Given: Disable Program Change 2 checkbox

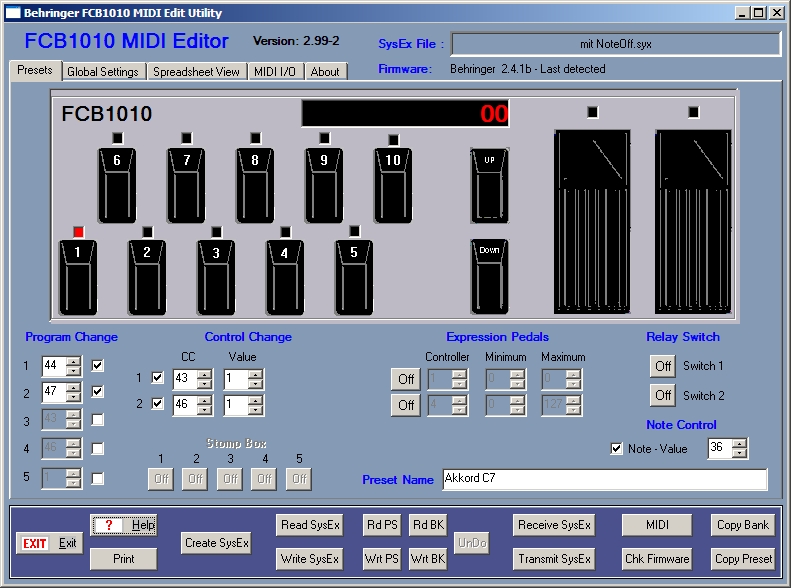Looking at the screenshot, I should point(98,391).
